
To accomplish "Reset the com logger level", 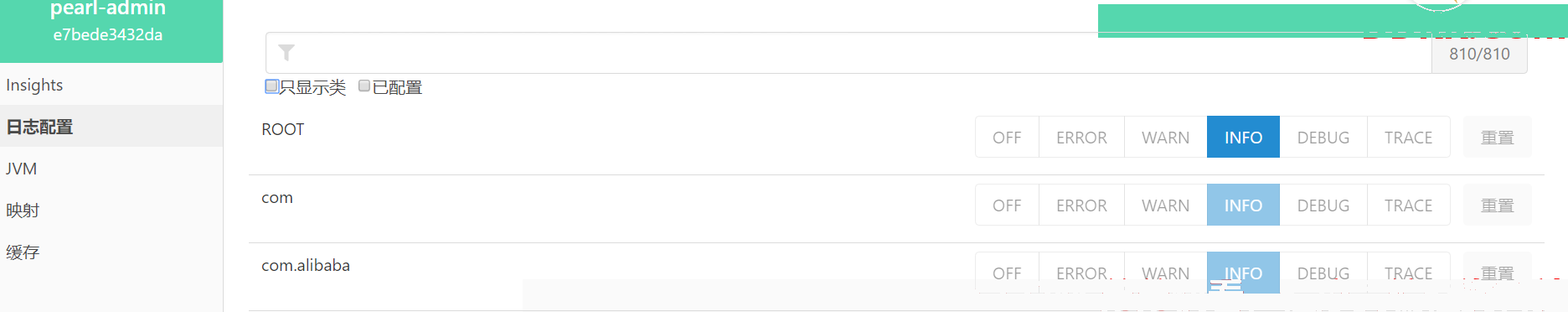I will (x=1498, y=205).
